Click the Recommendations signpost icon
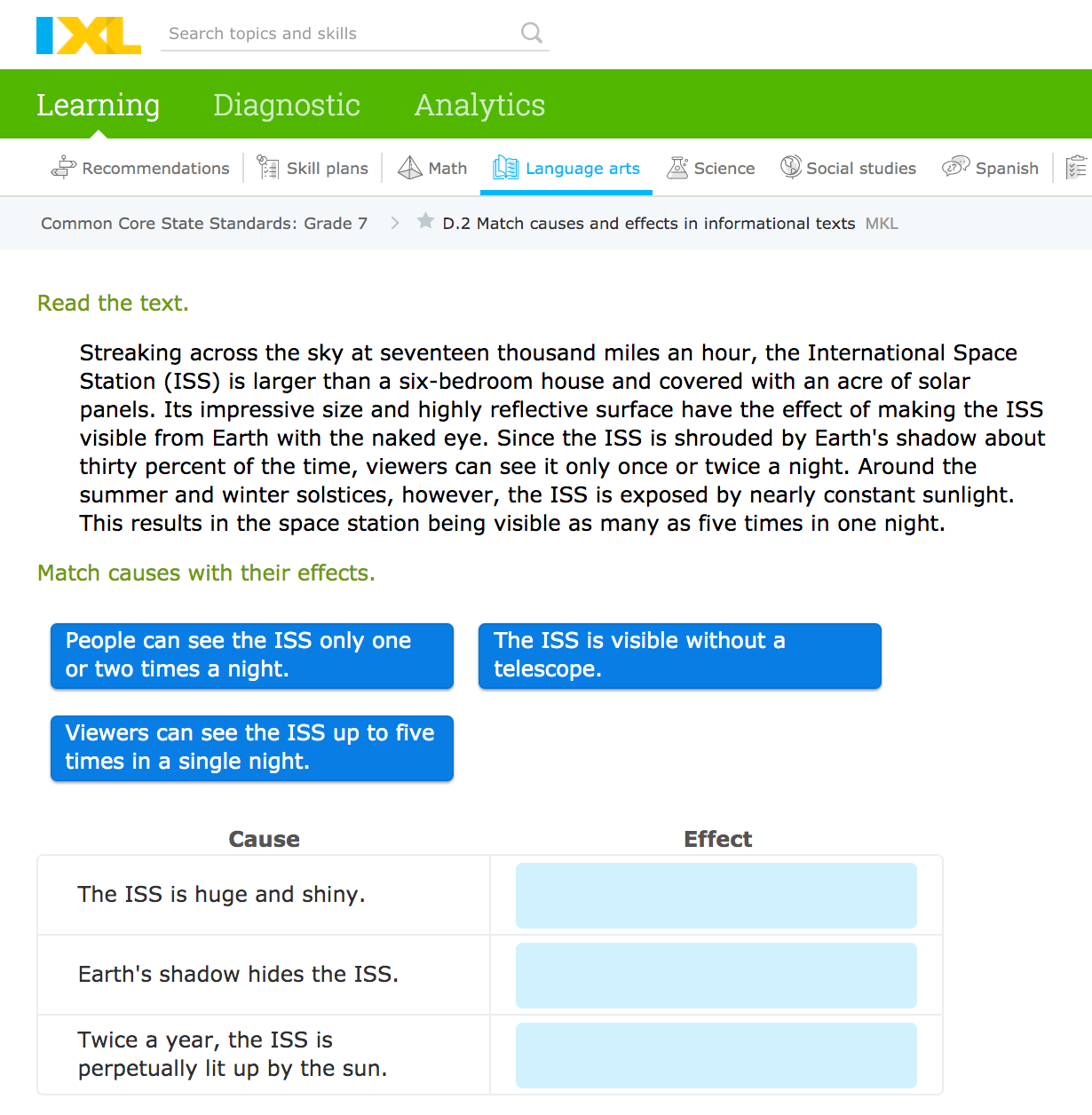The width and height of the screenshot is (1092, 1115). (x=63, y=167)
